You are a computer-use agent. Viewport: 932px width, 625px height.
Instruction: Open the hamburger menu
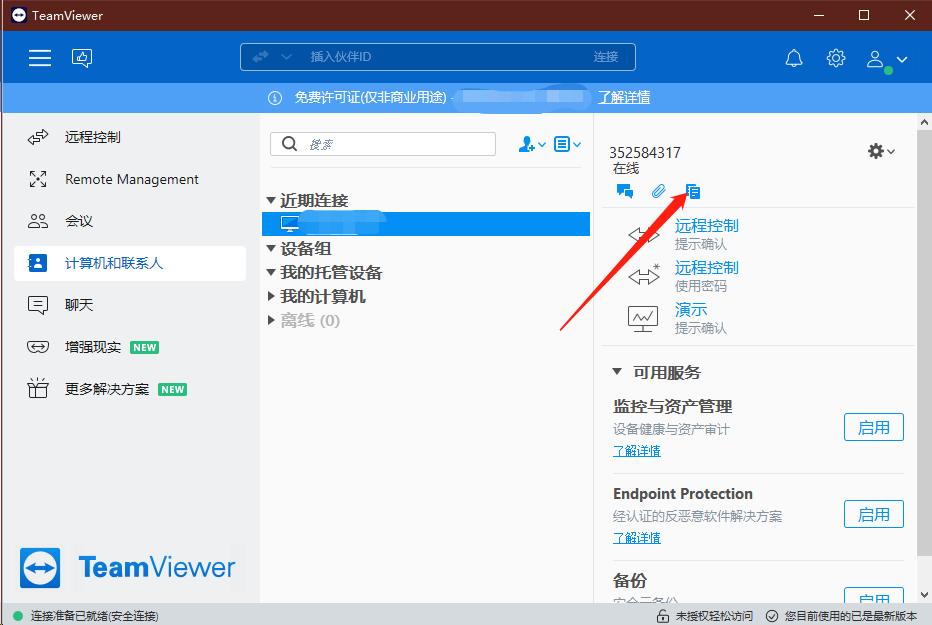(40, 58)
